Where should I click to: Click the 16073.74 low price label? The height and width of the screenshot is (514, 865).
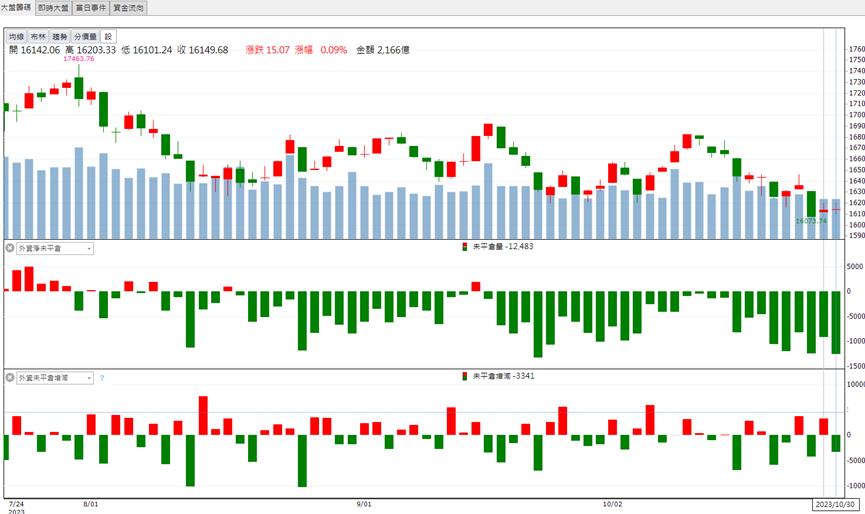811,221
